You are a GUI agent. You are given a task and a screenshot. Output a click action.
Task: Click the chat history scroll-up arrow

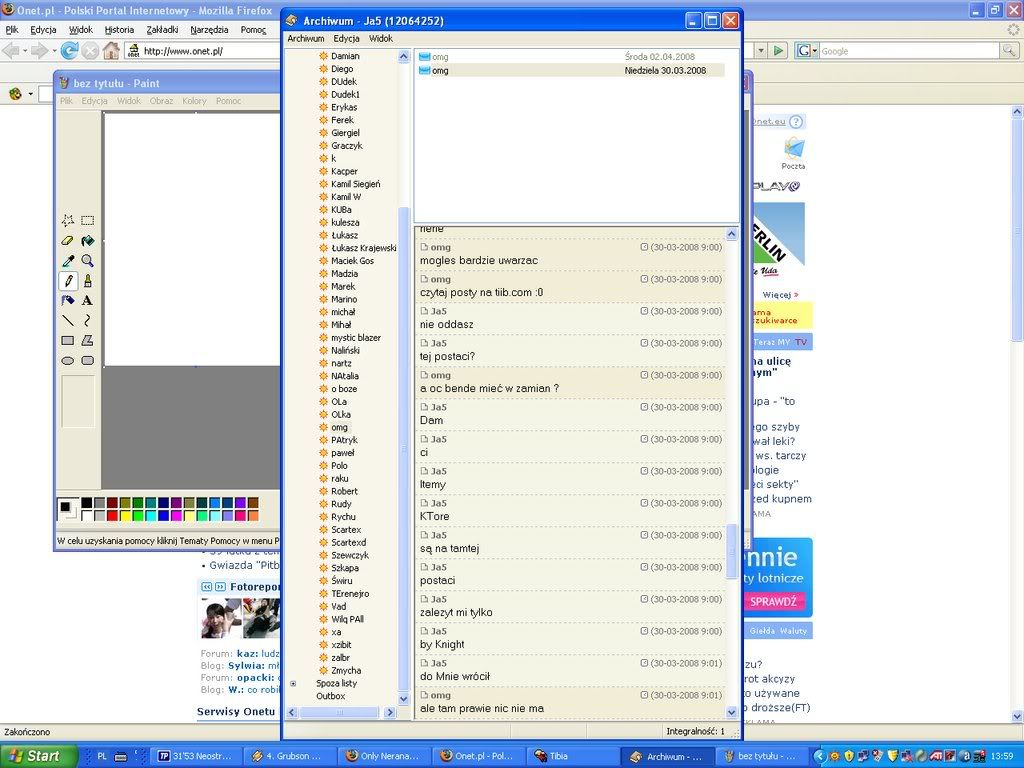tap(731, 234)
